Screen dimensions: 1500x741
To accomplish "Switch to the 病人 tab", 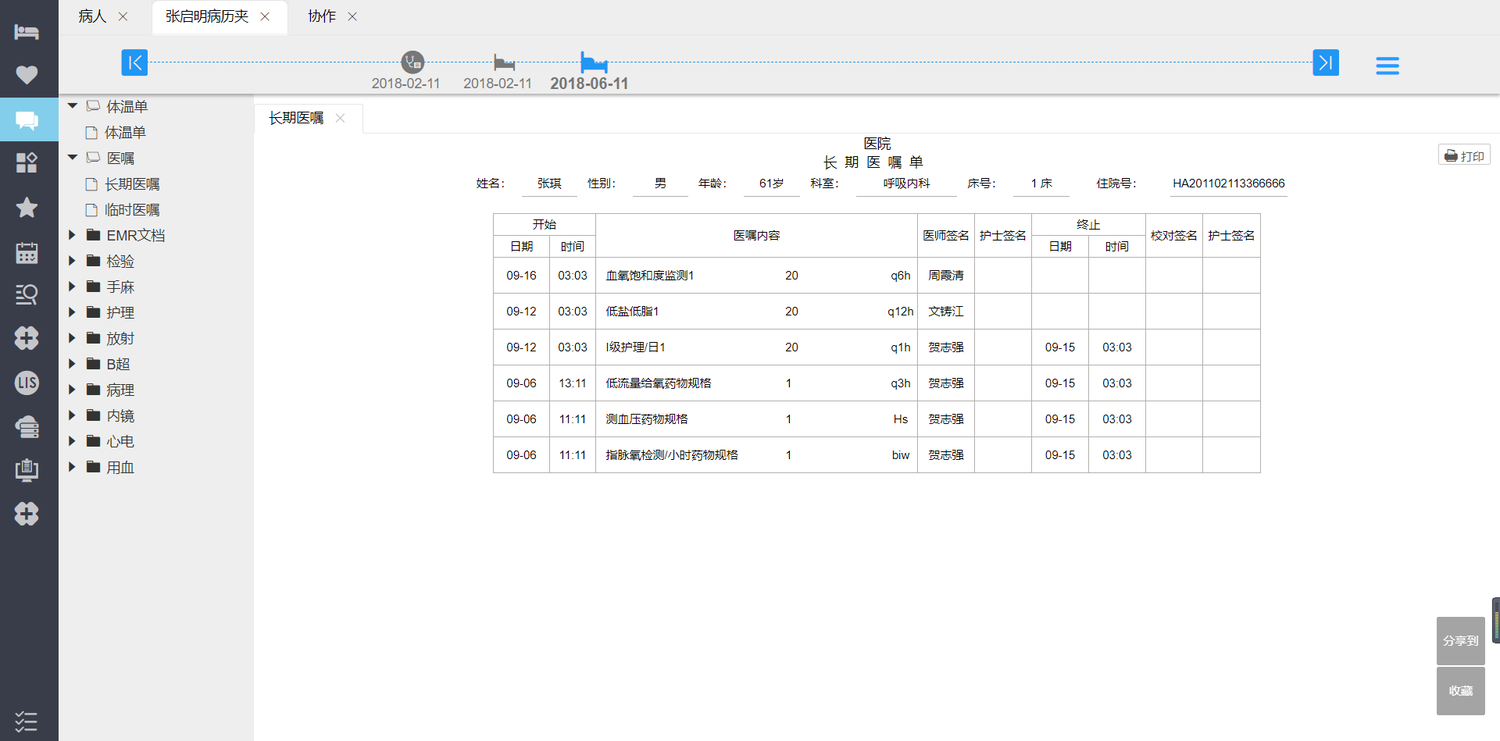I will (x=92, y=16).
